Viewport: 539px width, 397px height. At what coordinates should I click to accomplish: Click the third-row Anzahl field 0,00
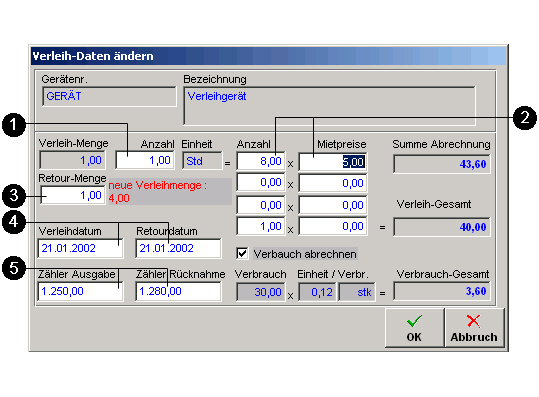click(x=261, y=205)
